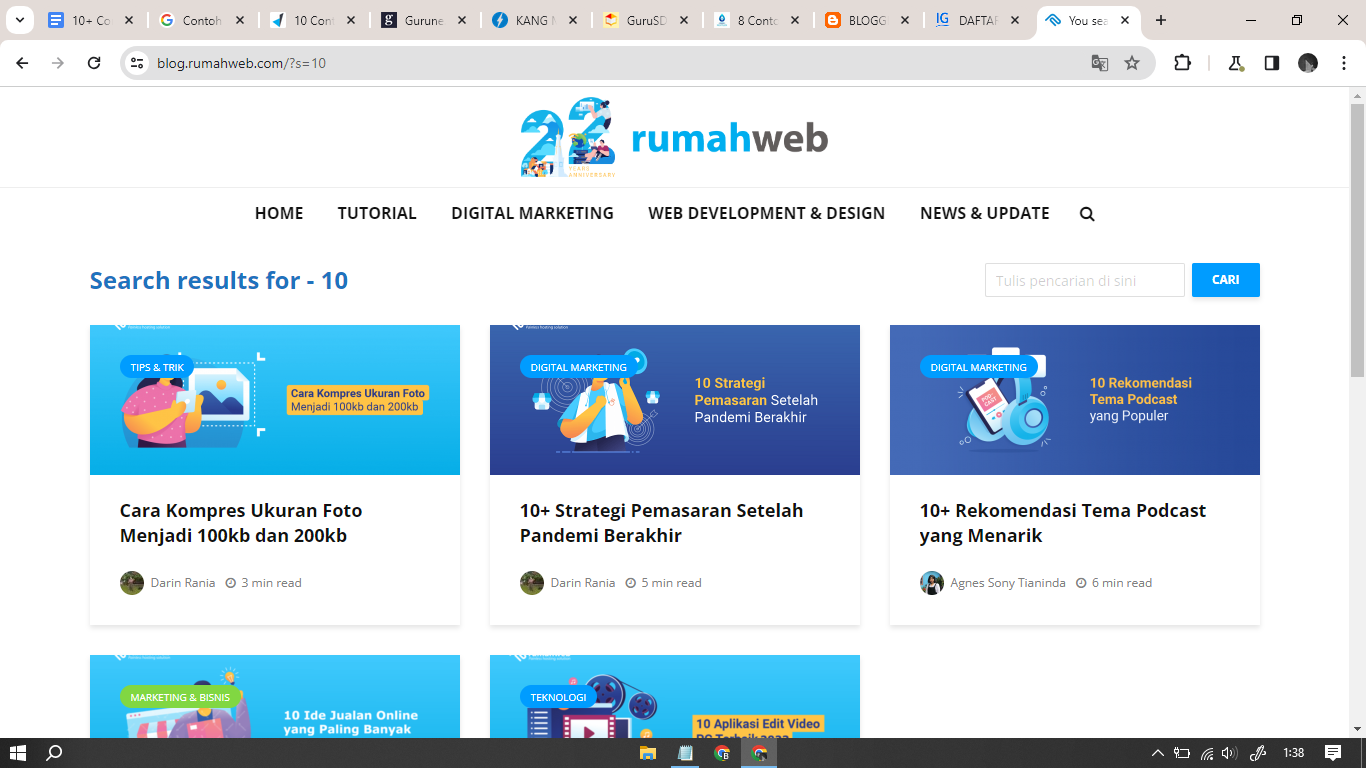View site information icon in address bar
1366x768 pixels.
[x=137, y=63]
